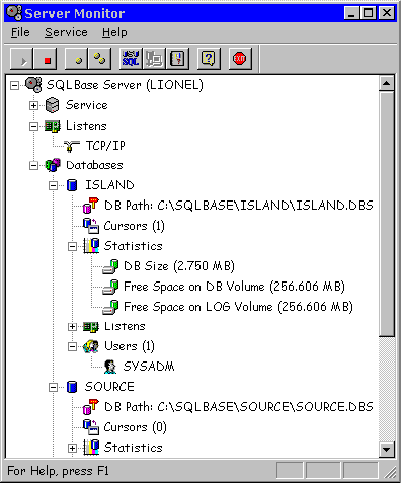Image resolution: width=401 pixels, height=485 pixels.
Task: Click the ISLAND blue database cylinder icon
Action: 72,185
